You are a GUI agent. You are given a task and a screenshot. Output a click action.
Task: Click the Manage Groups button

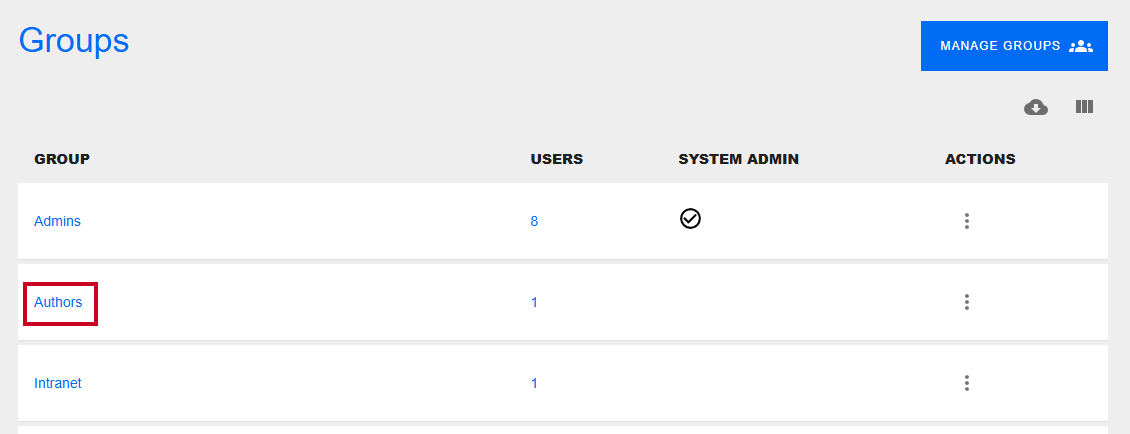pyautogui.click(x=1014, y=46)
